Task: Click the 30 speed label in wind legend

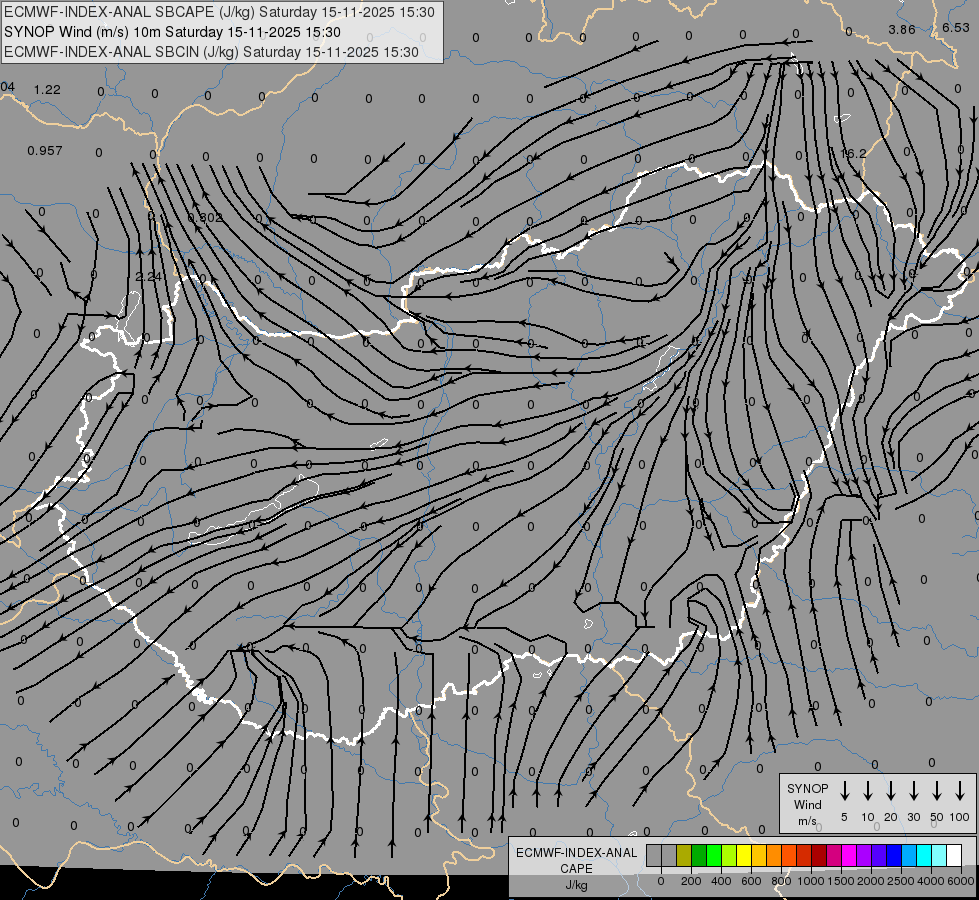Action: (x=913, y=817)
